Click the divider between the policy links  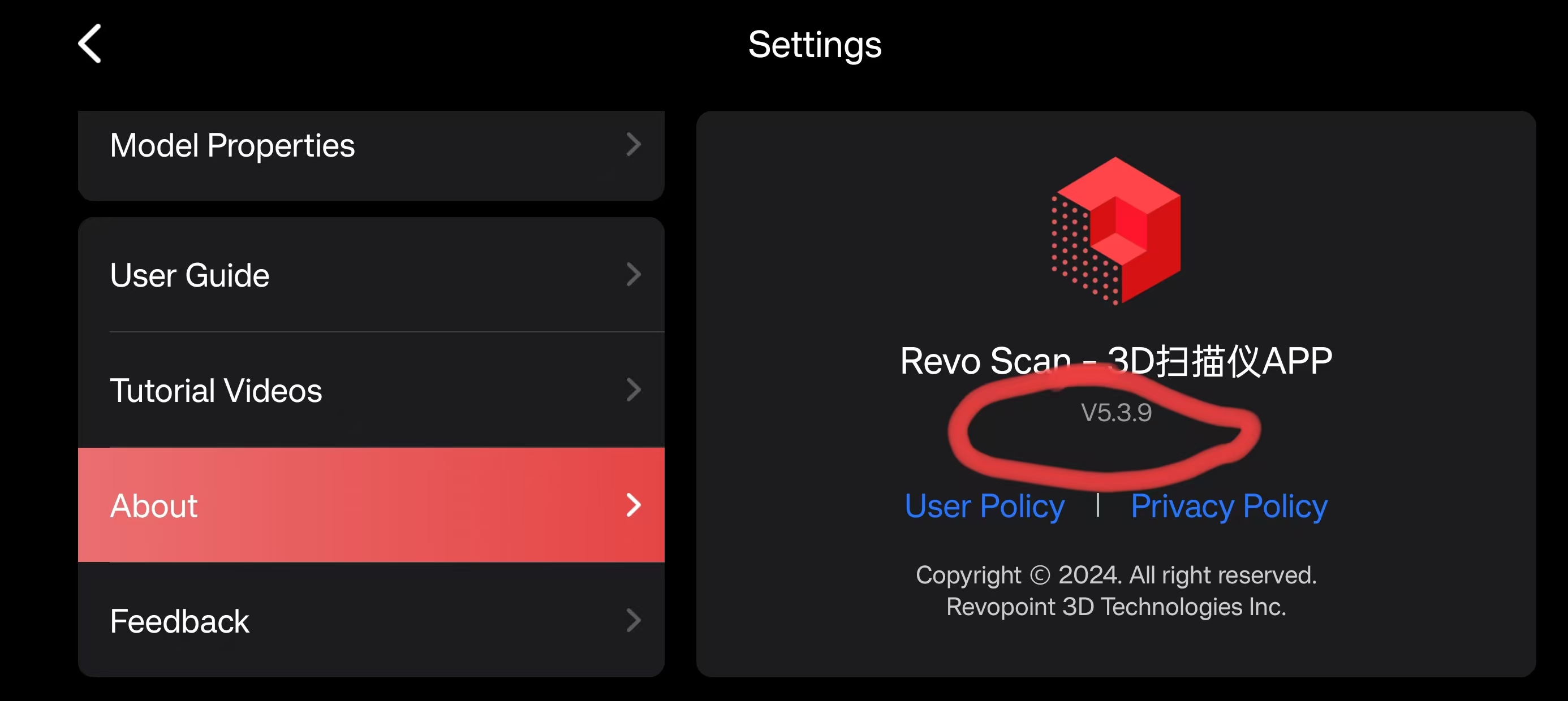(x=1097, y=505)
